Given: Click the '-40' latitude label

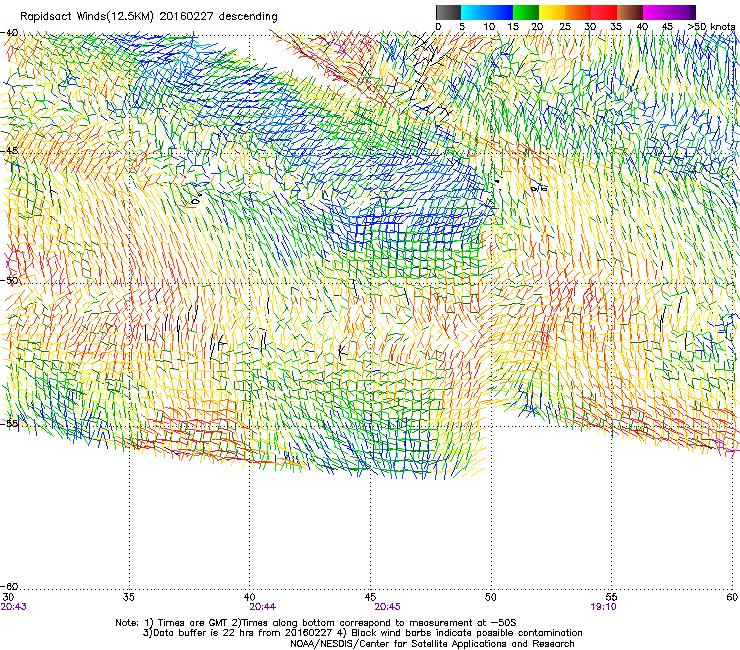Looking at the screenshot, I should [x=9, y=33].
